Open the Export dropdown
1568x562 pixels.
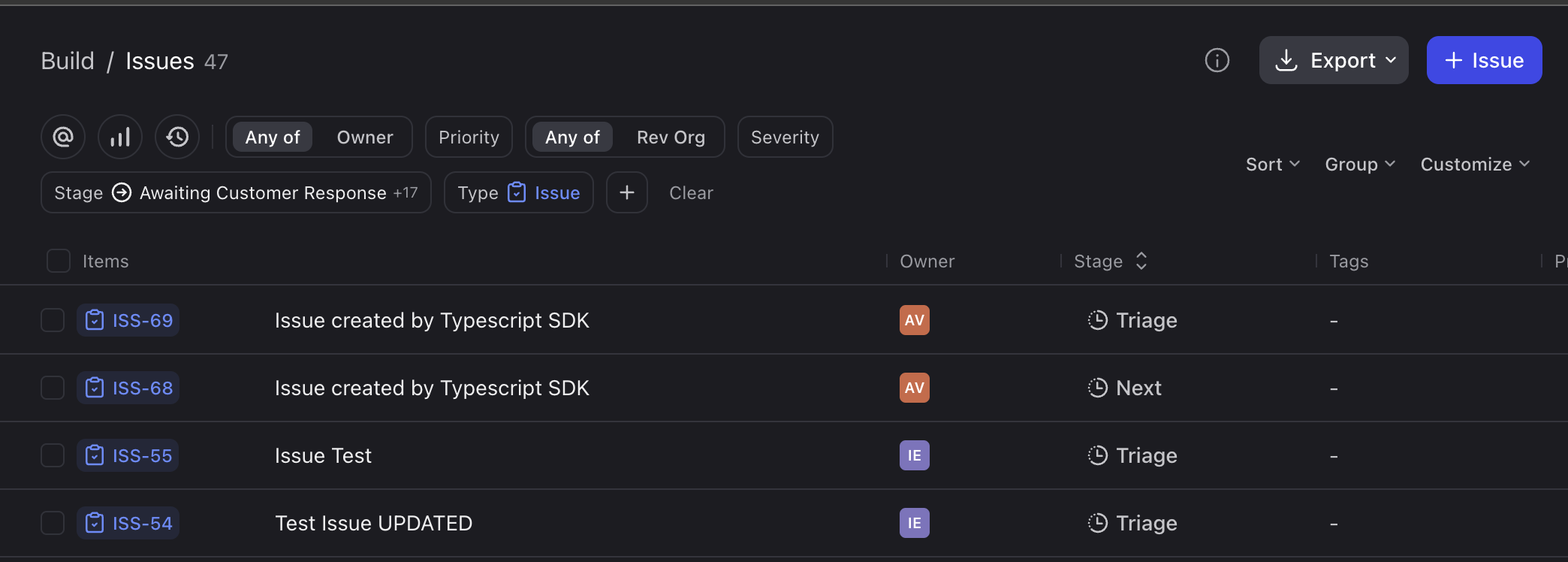point(1333,60)
